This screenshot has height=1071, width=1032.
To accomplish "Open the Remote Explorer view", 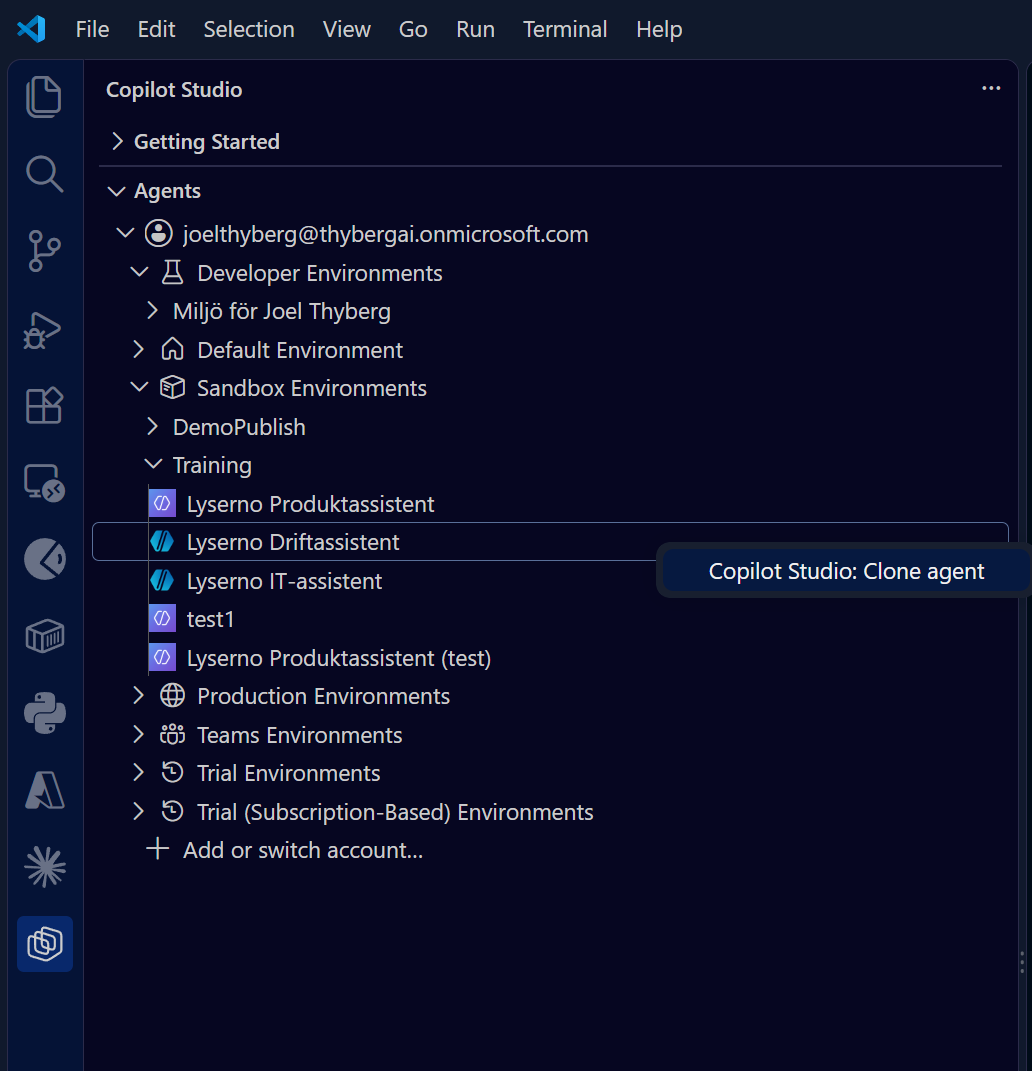I will [x=44, y=483].
